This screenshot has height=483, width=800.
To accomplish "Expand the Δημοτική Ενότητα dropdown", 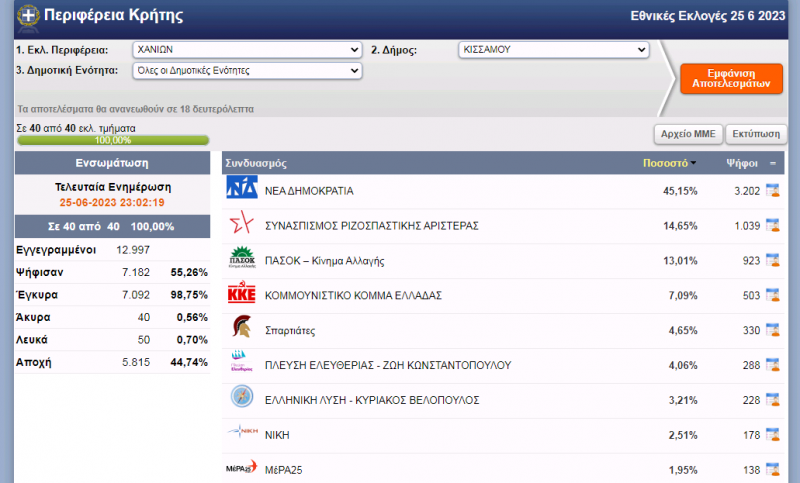I will point(247,71).
